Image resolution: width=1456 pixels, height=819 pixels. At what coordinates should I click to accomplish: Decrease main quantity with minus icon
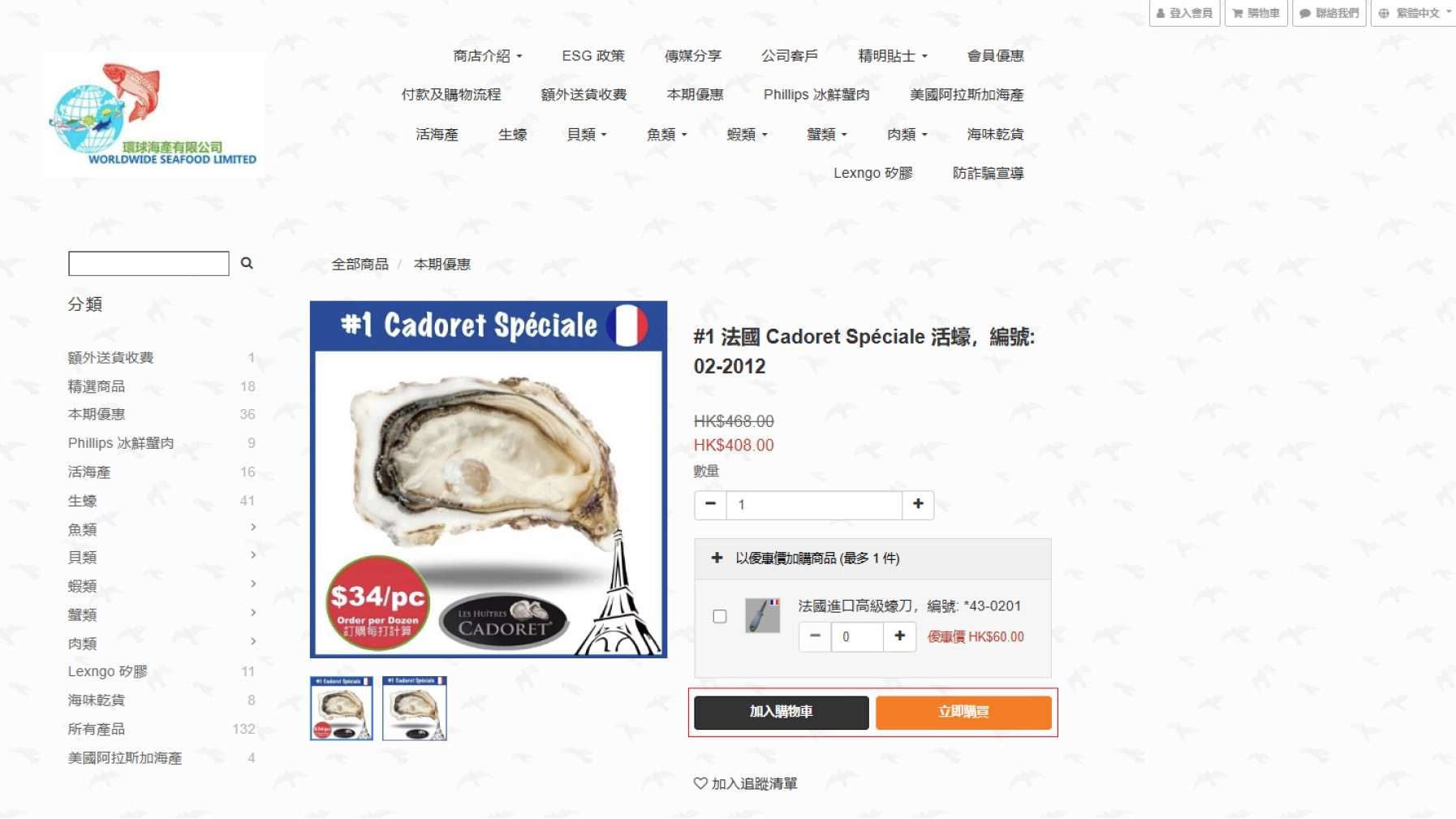[710, 504]
